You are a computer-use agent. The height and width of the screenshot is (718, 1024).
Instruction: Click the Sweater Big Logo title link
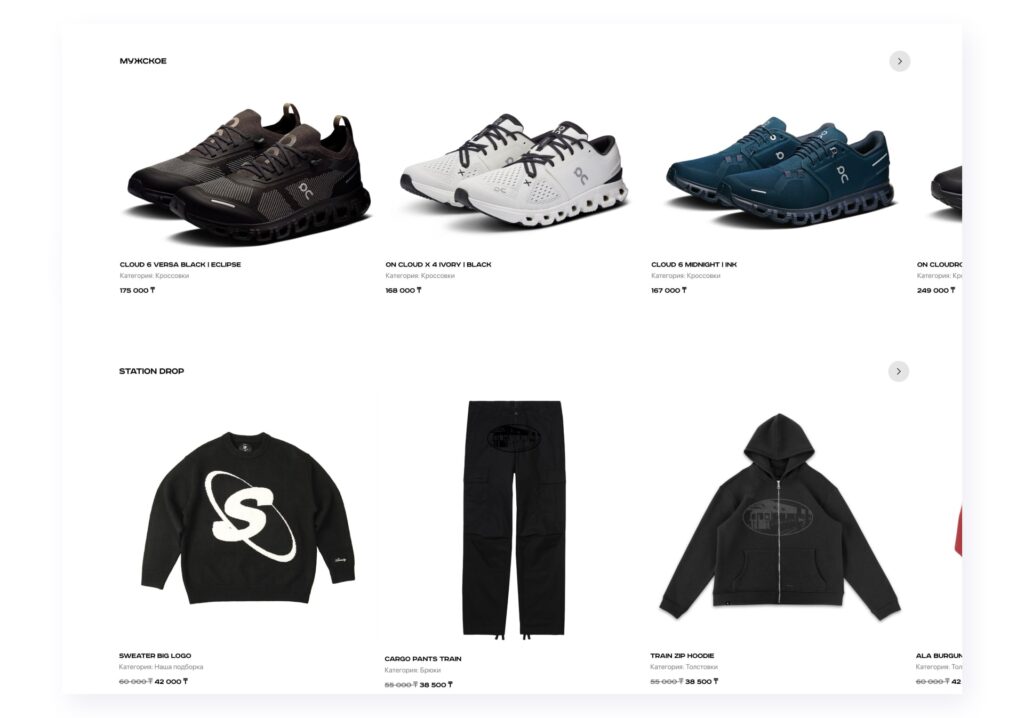(155, 655)
